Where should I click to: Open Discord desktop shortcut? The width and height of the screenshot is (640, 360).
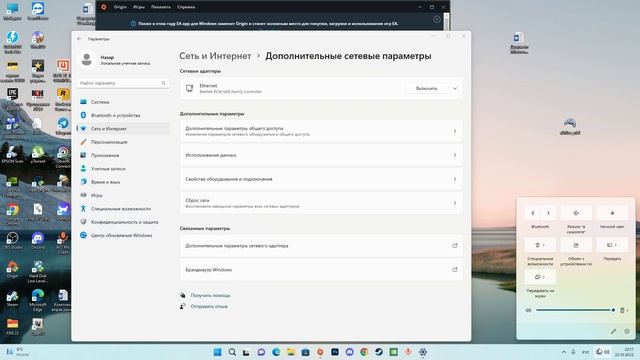[x=38, y=240]
